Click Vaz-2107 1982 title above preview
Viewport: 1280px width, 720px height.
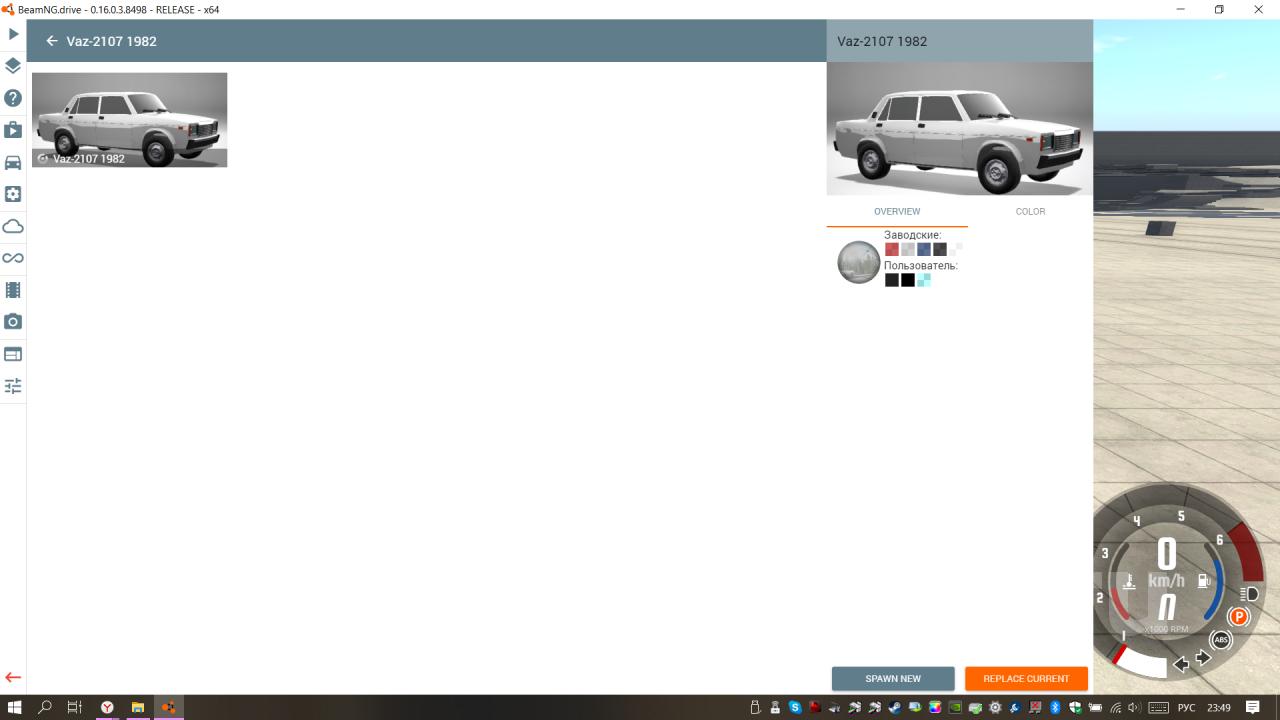tap(882, 41)
